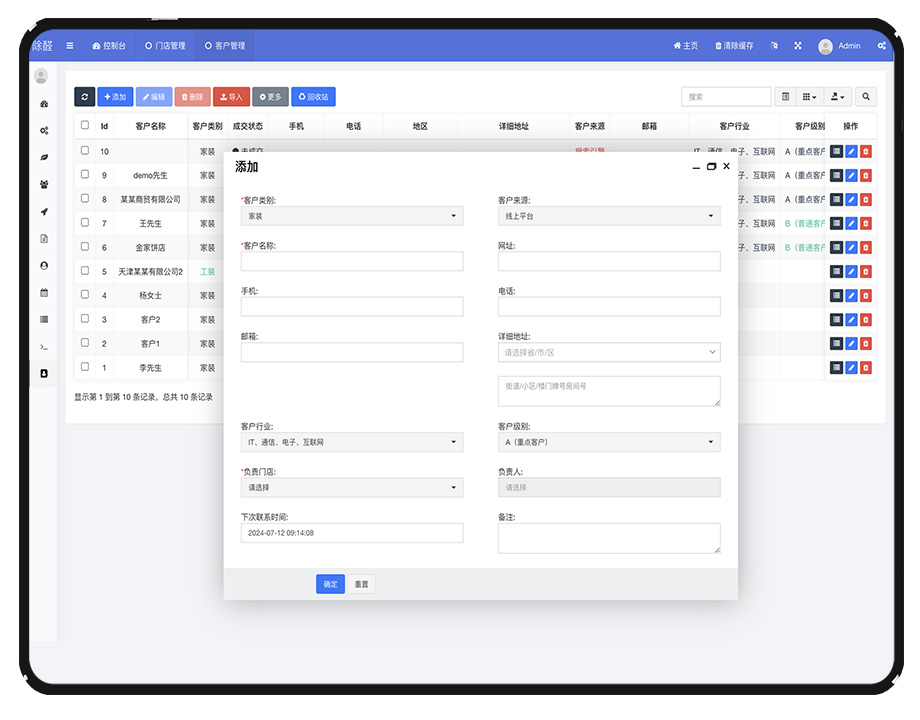Click the rocket icon in left sidebar
920x720 pixels.
pyautogui.click(x=44, y=212)
